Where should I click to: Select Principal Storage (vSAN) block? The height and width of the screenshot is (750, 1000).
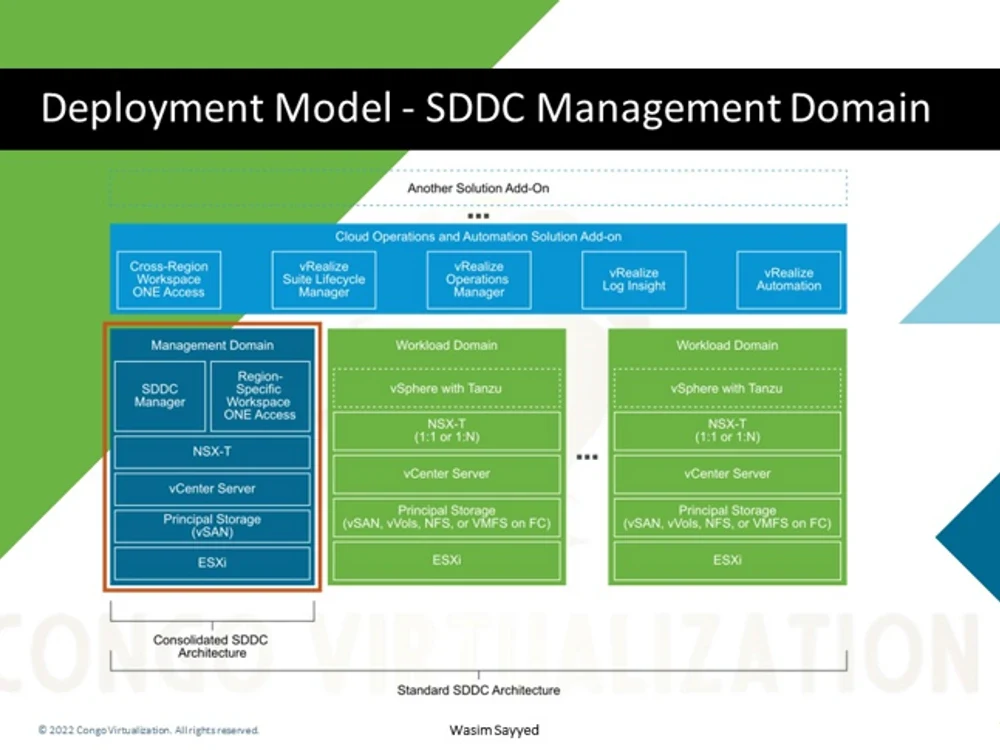[x=211, y=525]
